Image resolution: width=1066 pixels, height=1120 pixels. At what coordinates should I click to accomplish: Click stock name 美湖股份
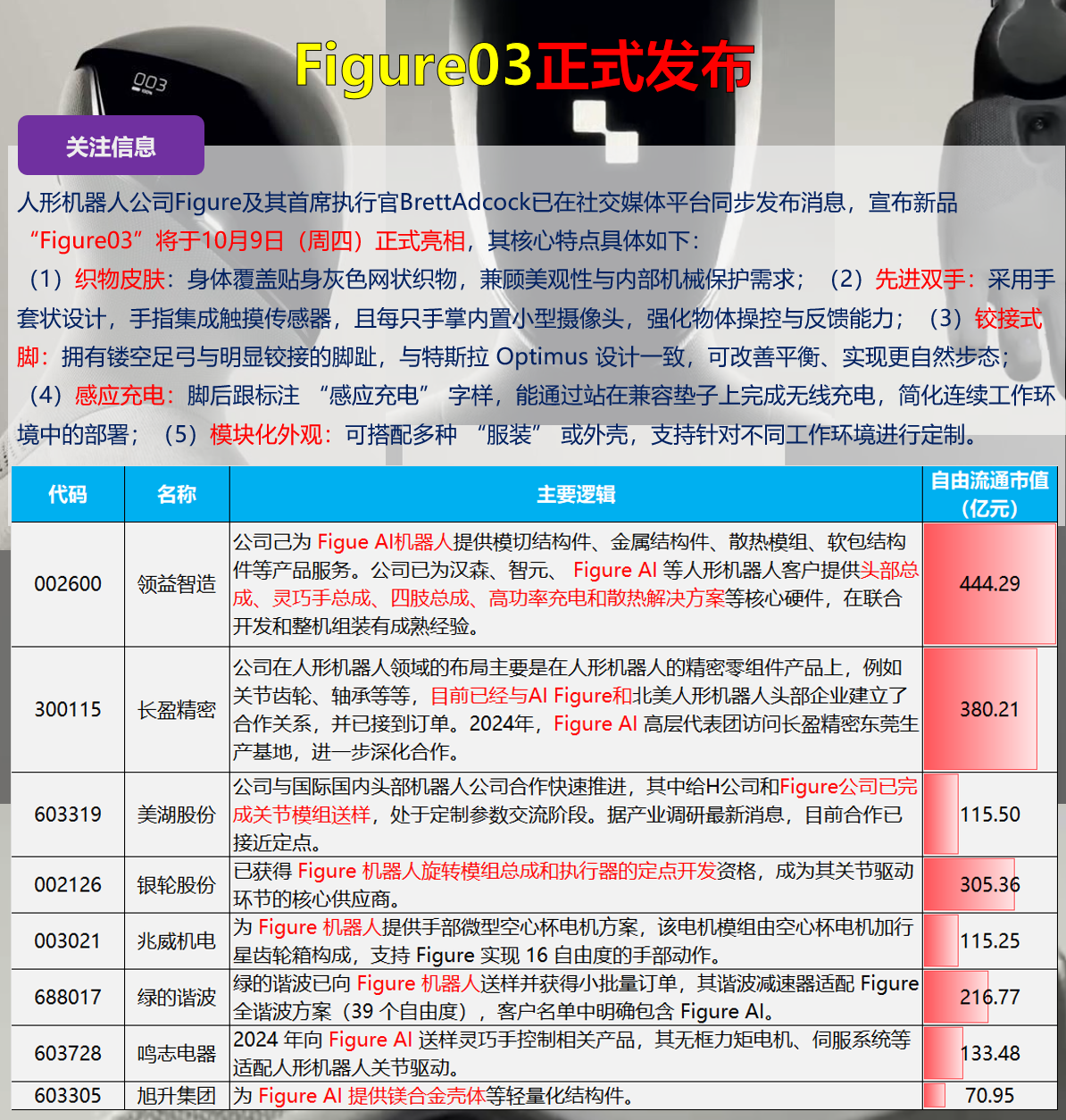pos(177,815)
